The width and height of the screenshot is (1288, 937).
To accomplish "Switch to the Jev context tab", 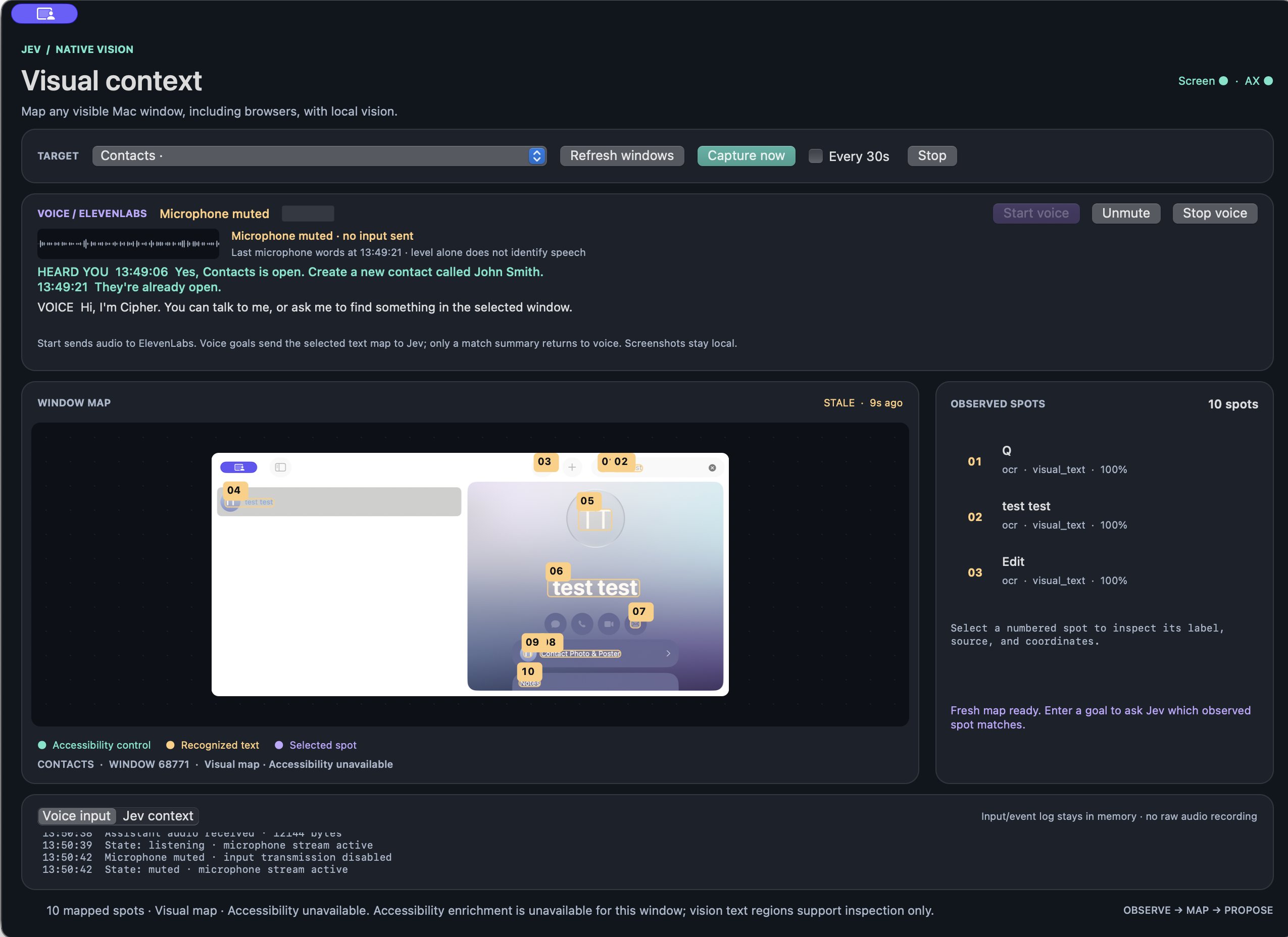I will (158, 815).
